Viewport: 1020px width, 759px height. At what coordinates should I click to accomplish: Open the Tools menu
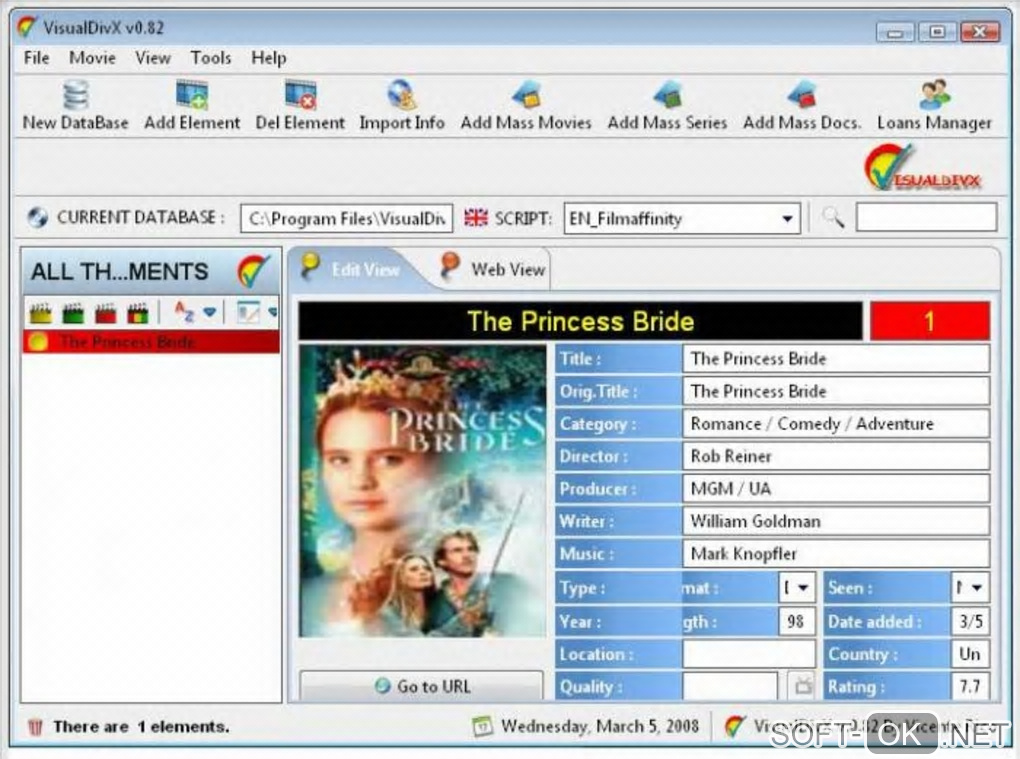[x=211, y=58]
